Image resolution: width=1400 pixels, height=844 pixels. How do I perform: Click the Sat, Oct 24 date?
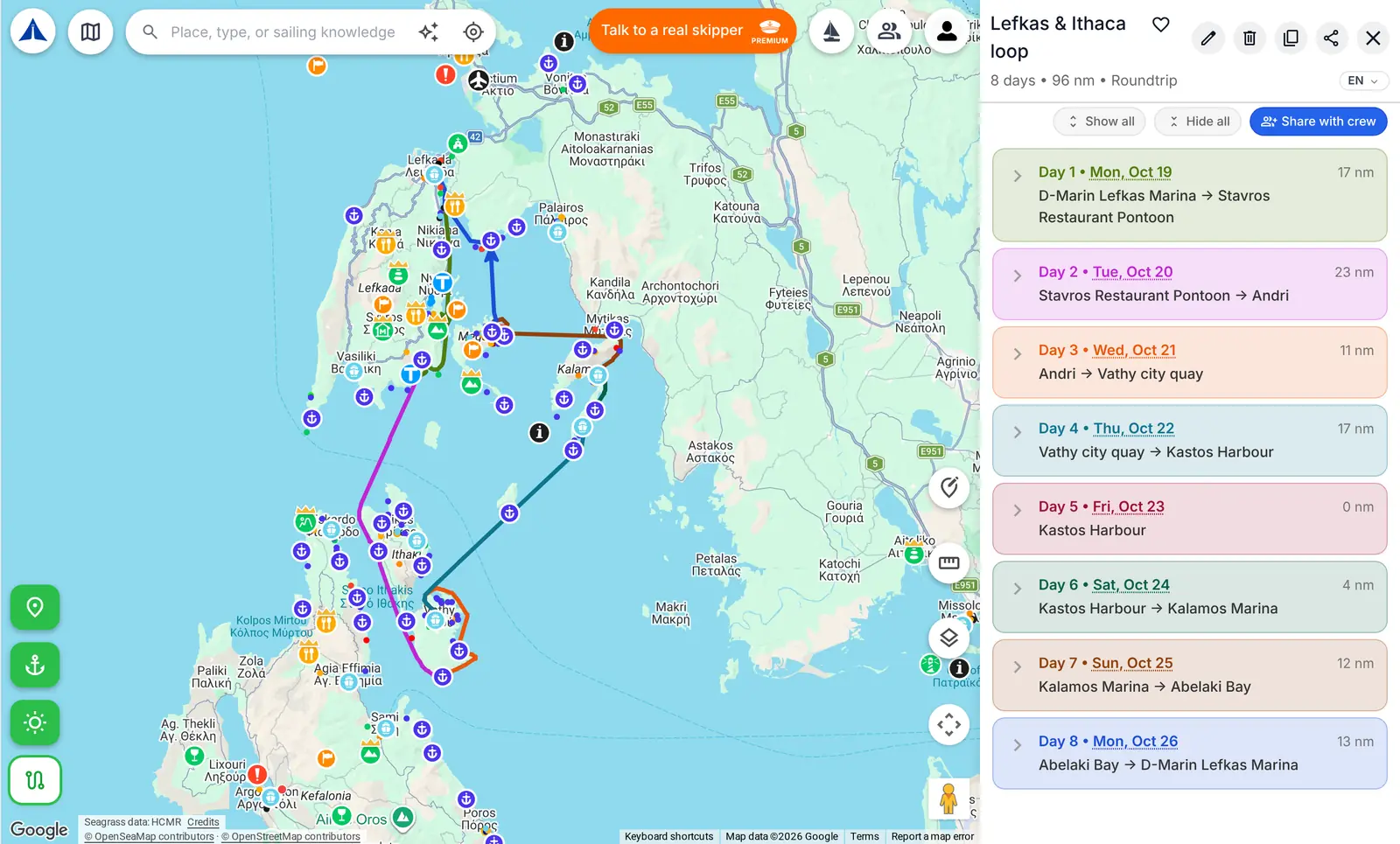point(1130,585)
